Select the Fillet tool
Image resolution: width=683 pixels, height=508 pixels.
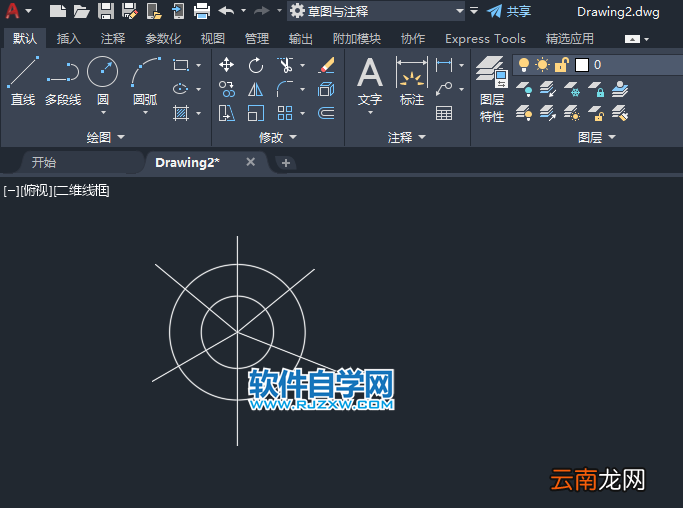(x=285, y=89)
